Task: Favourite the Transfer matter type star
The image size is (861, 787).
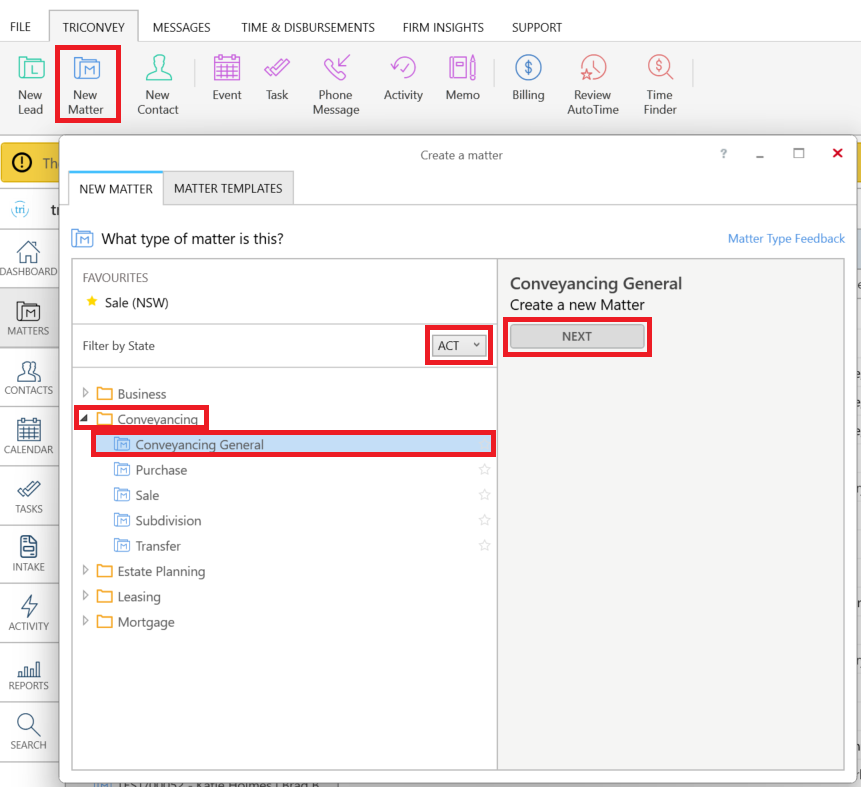Action: tap(484, 545)
